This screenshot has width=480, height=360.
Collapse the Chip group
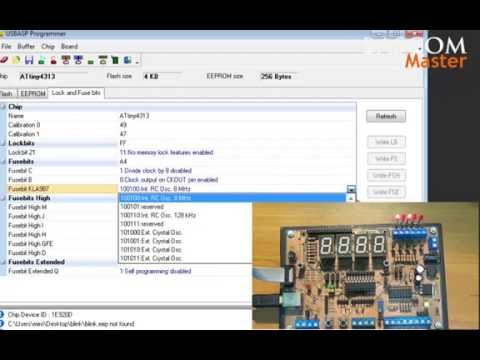3,107
